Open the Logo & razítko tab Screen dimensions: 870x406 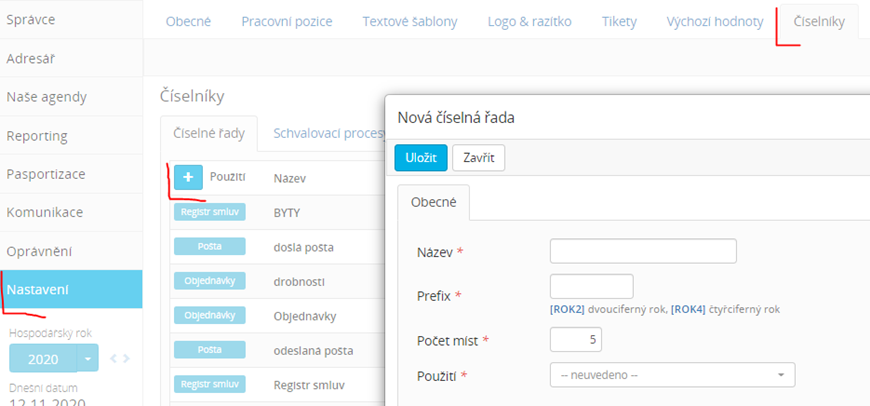point(530,21)
